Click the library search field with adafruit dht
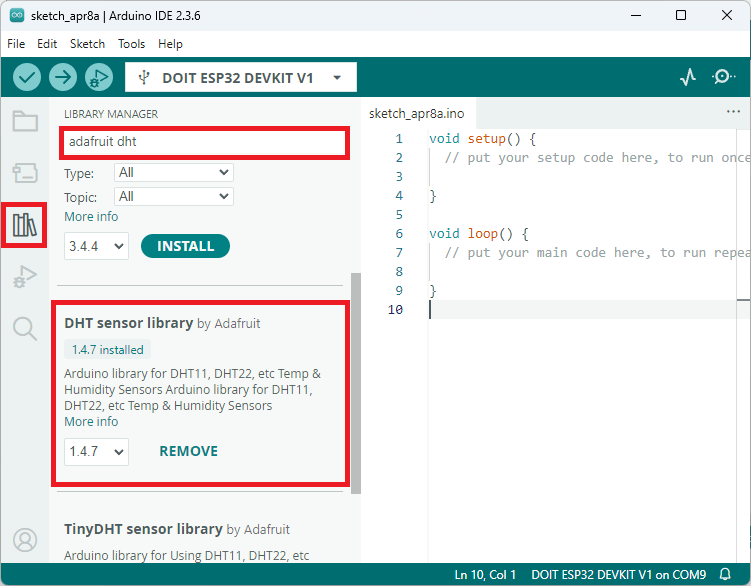Image resolution: width=751 pixels, height=586 pixels. point(205,142)
